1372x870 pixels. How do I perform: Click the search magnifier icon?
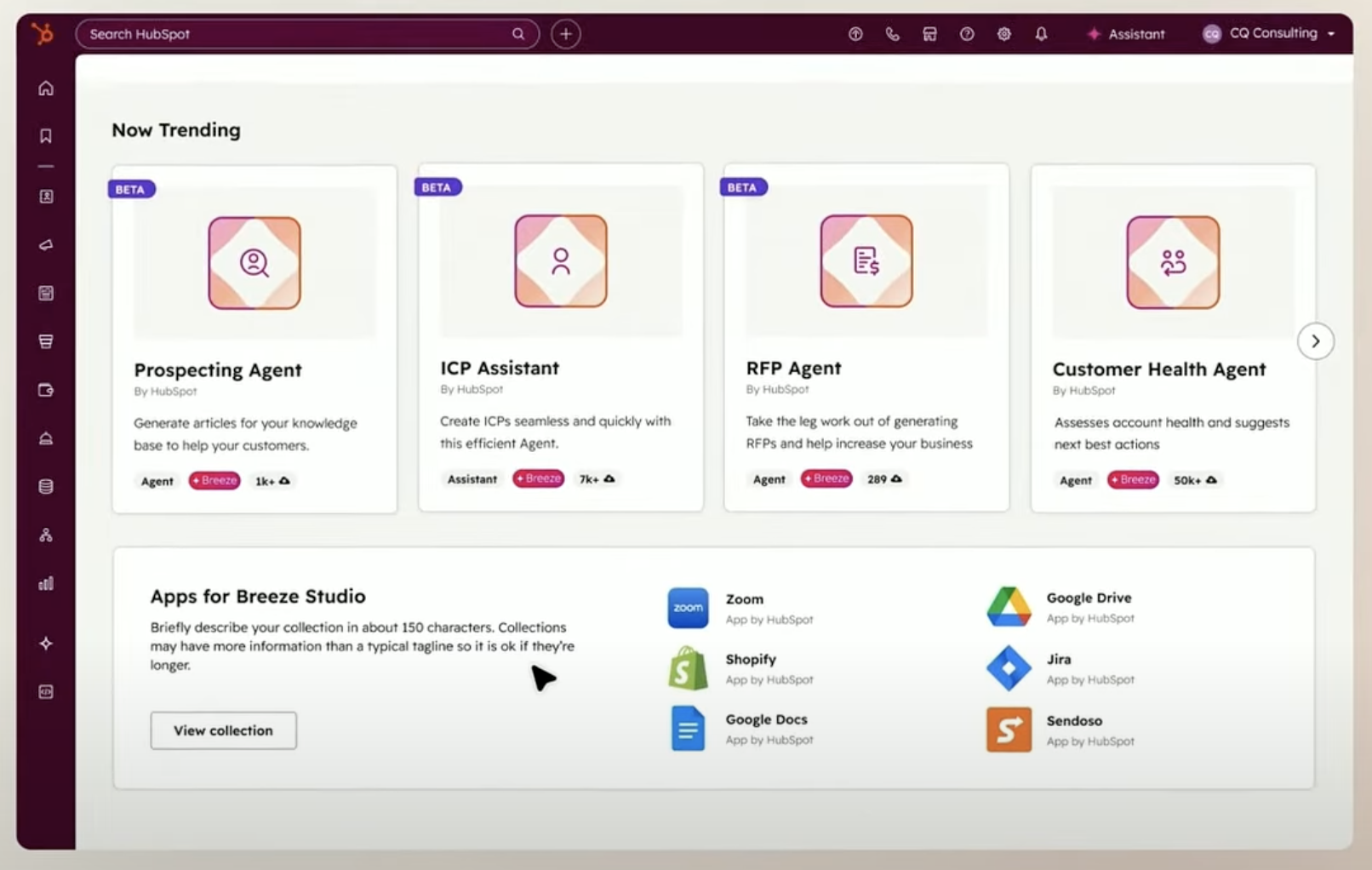(x=518, y=34)
